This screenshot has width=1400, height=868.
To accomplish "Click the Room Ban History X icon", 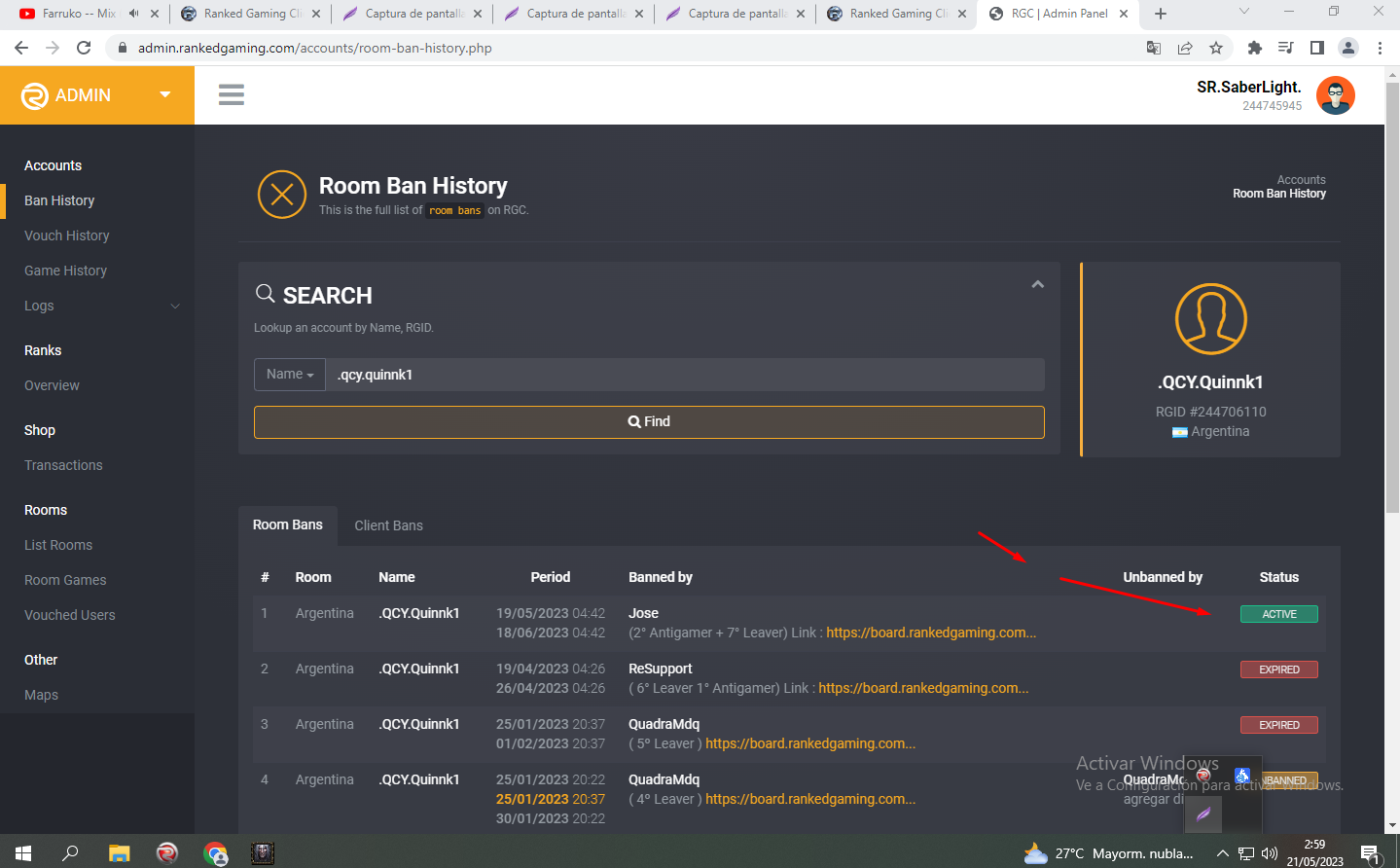I will coord(282,195).
